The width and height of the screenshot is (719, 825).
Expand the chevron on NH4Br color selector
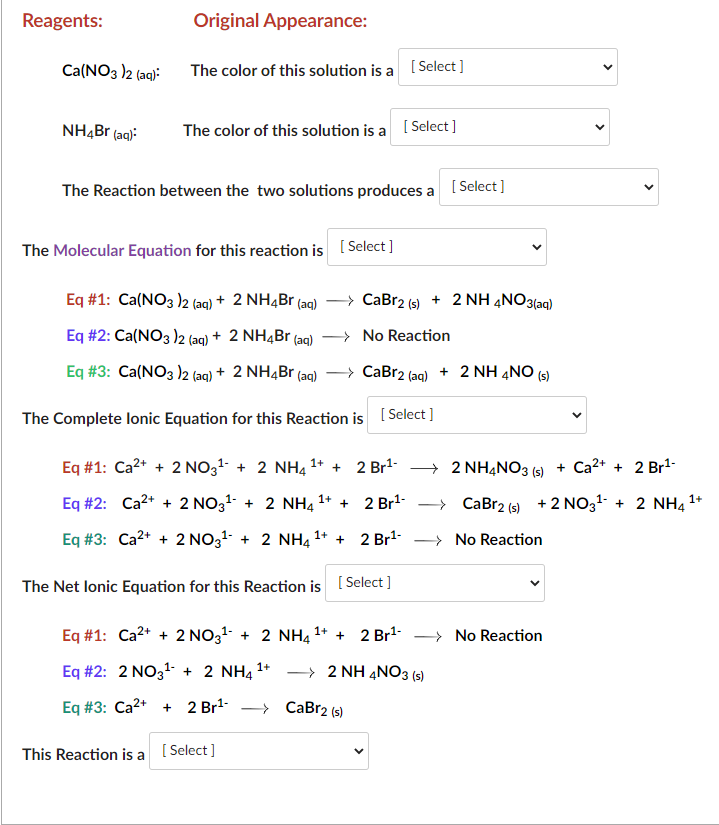pos(598,126)
